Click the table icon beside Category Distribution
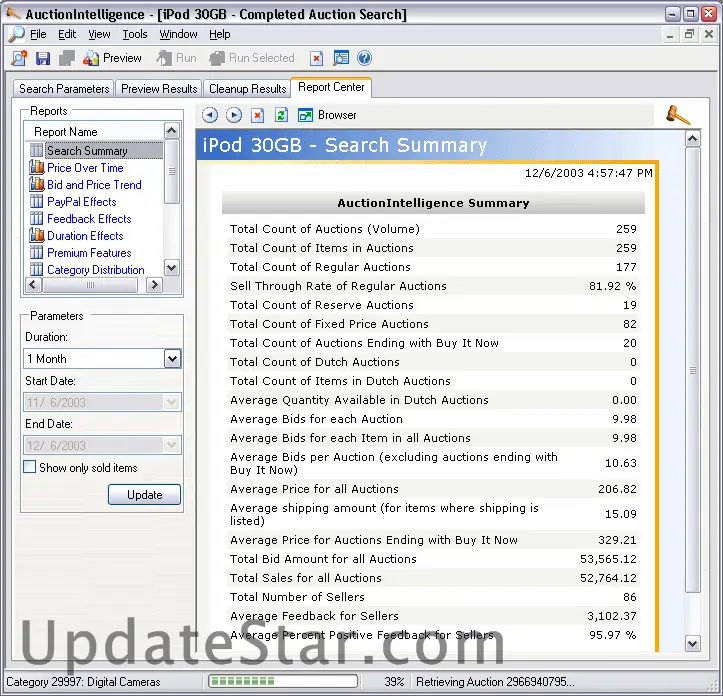723x696 pixels. click(36, 269)
